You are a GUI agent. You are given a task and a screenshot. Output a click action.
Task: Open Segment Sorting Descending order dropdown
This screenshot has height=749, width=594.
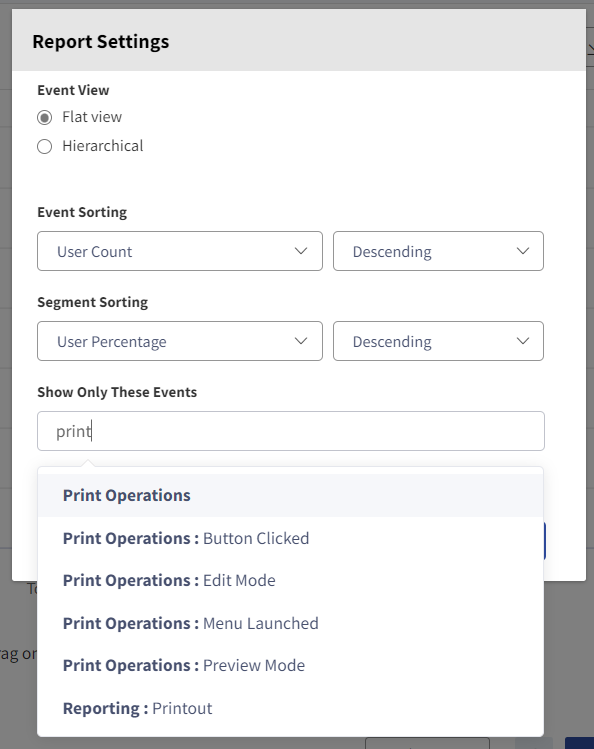(x=438, y=341)
